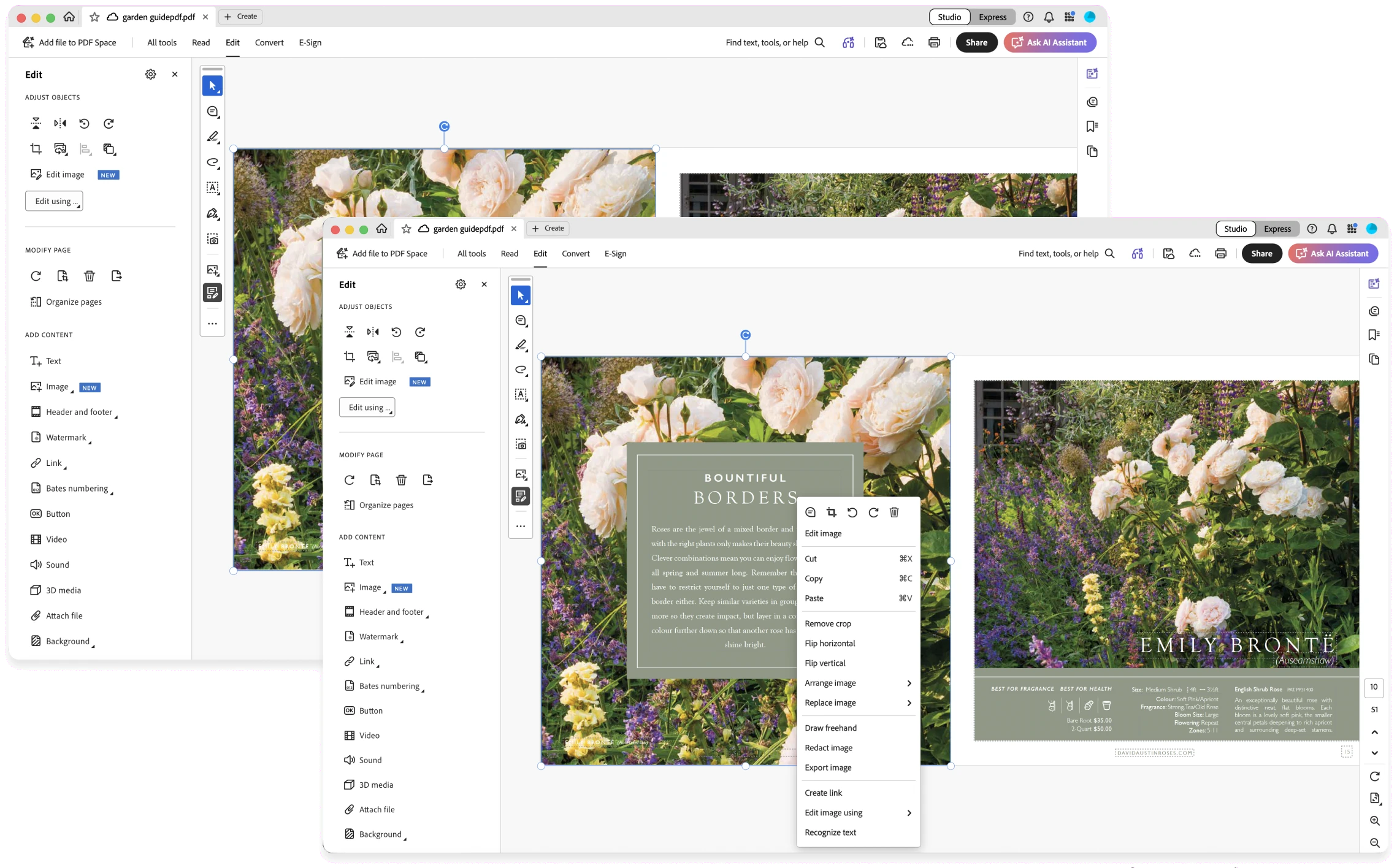Viewport: 1397px width, 868px height.
Task: Expand the Arrange image submenu
Action: [858, 683]
